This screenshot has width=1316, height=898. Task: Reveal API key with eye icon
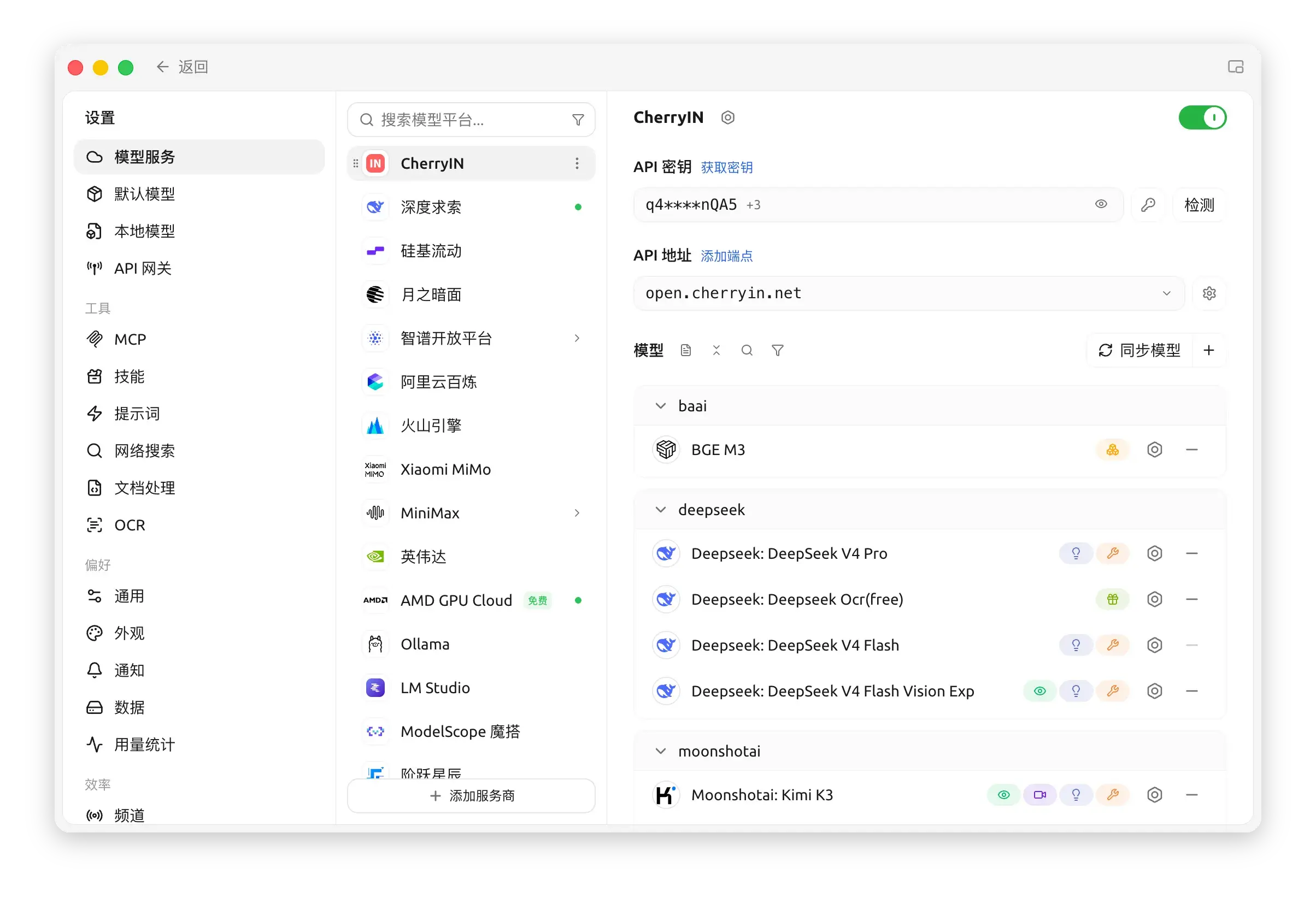1100,204
